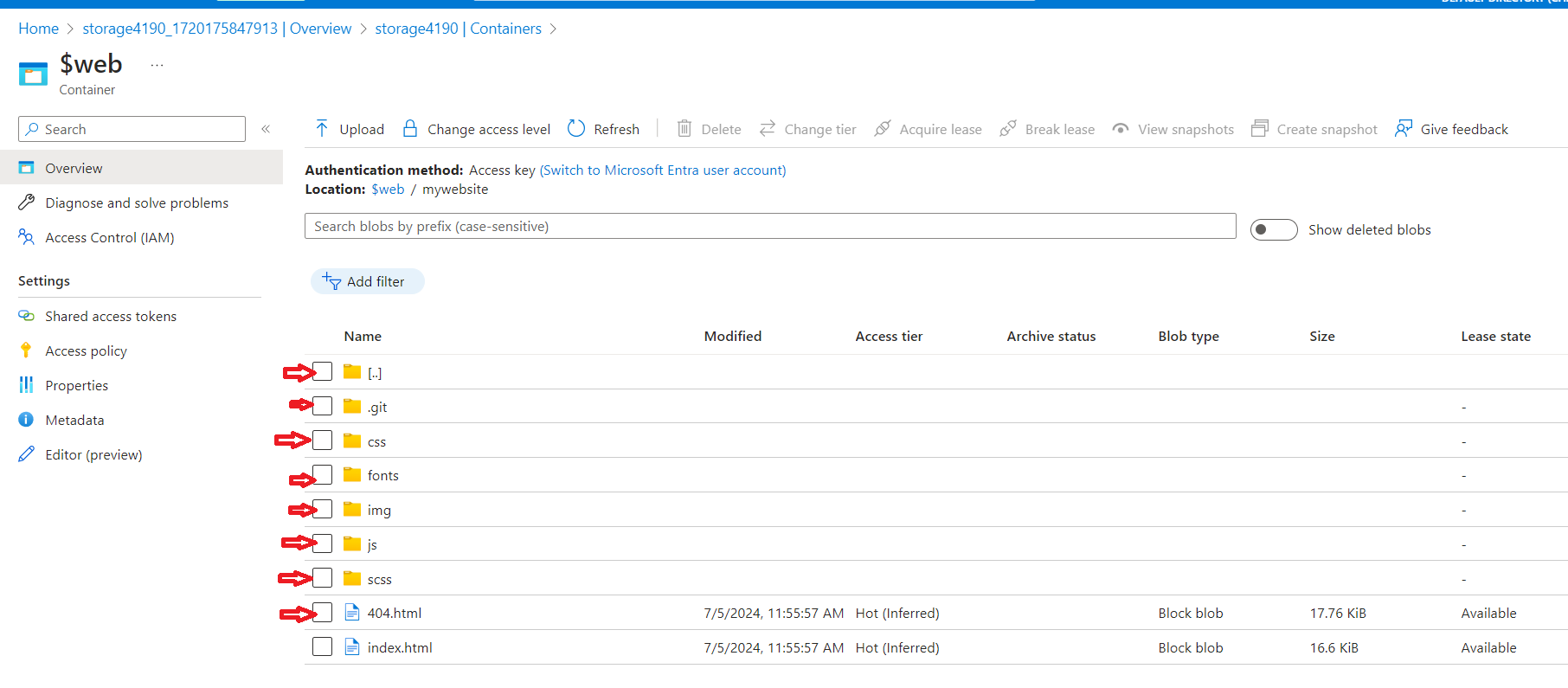Check the scss folder checkbox

(323, 578)
